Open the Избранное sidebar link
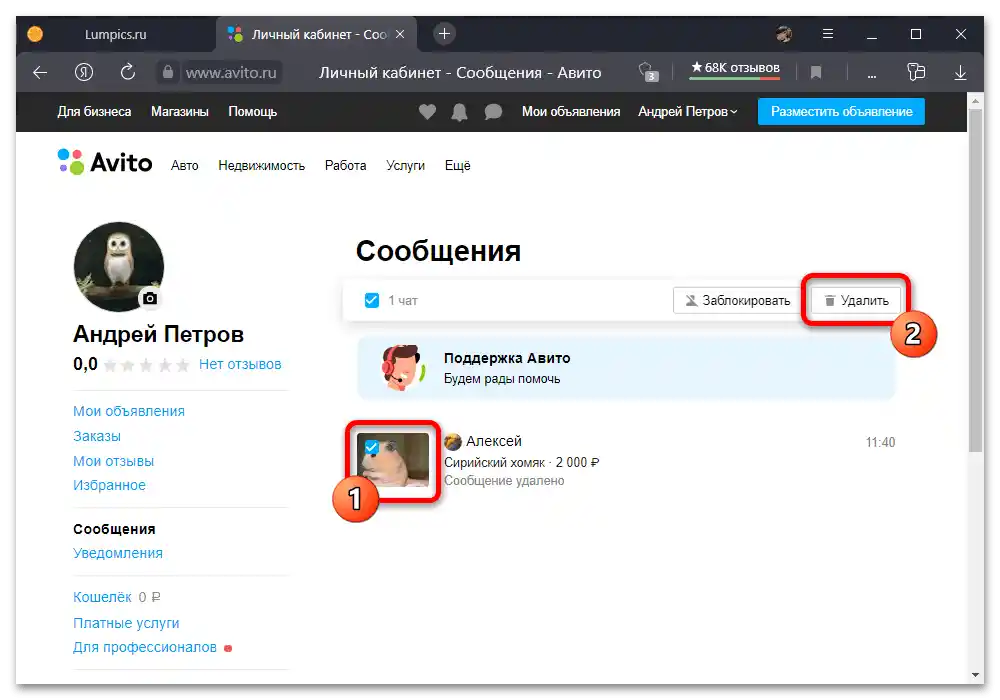 click(109, 485)
